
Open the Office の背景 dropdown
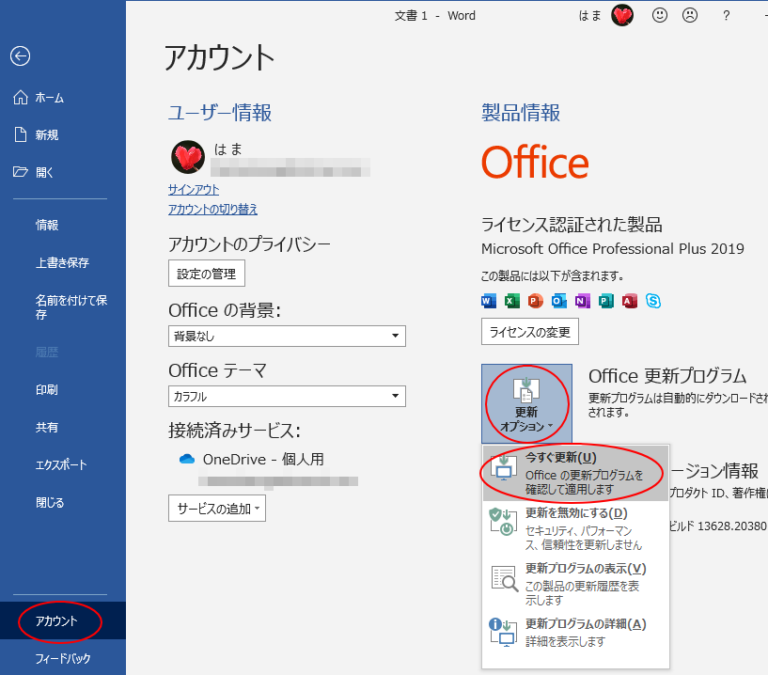[287, 336]
